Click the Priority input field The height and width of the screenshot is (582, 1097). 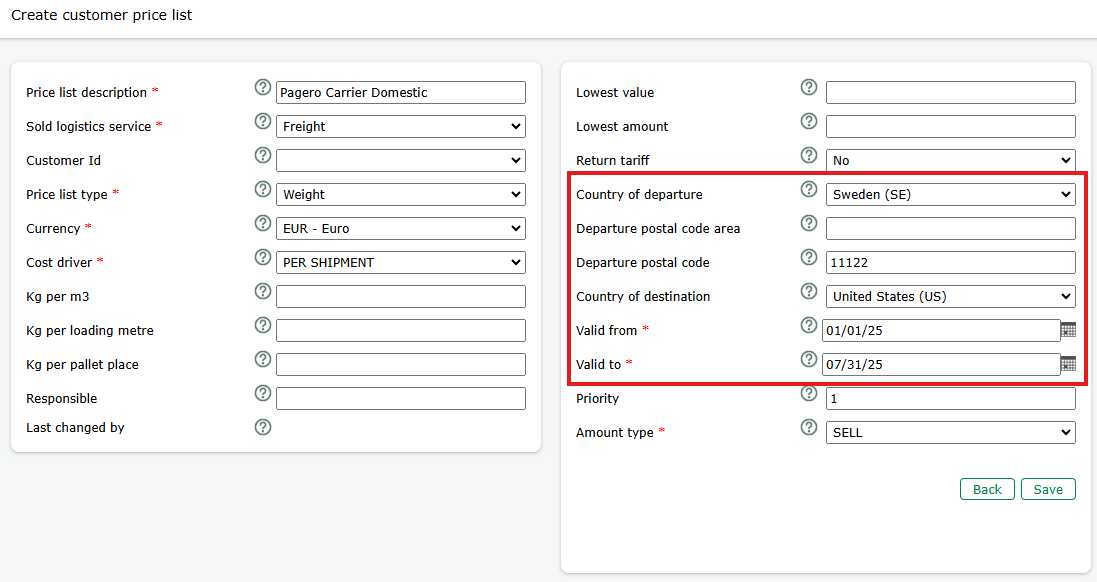point(950,398)
